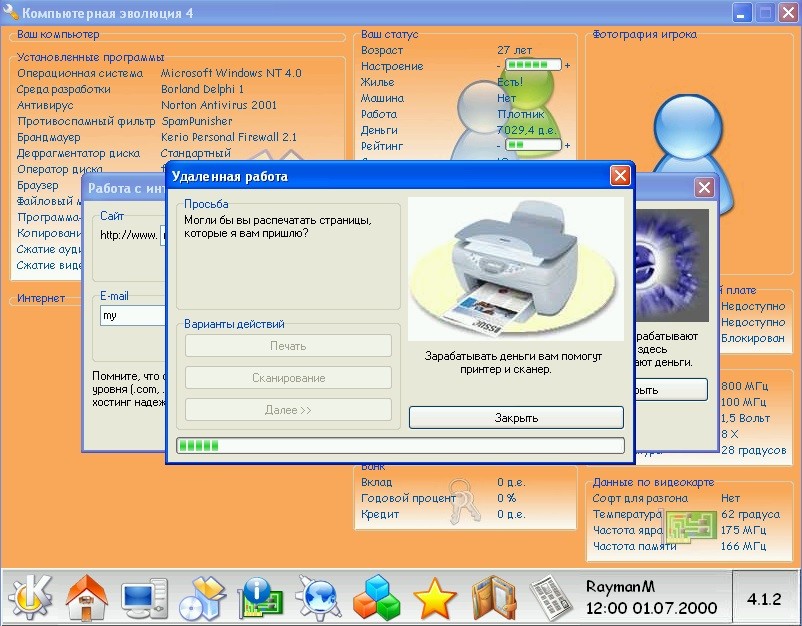The width and height of the screenshot is (802, 626).
Task: Select 'Borland Delphi 1' entry
Action: (202, 89)
